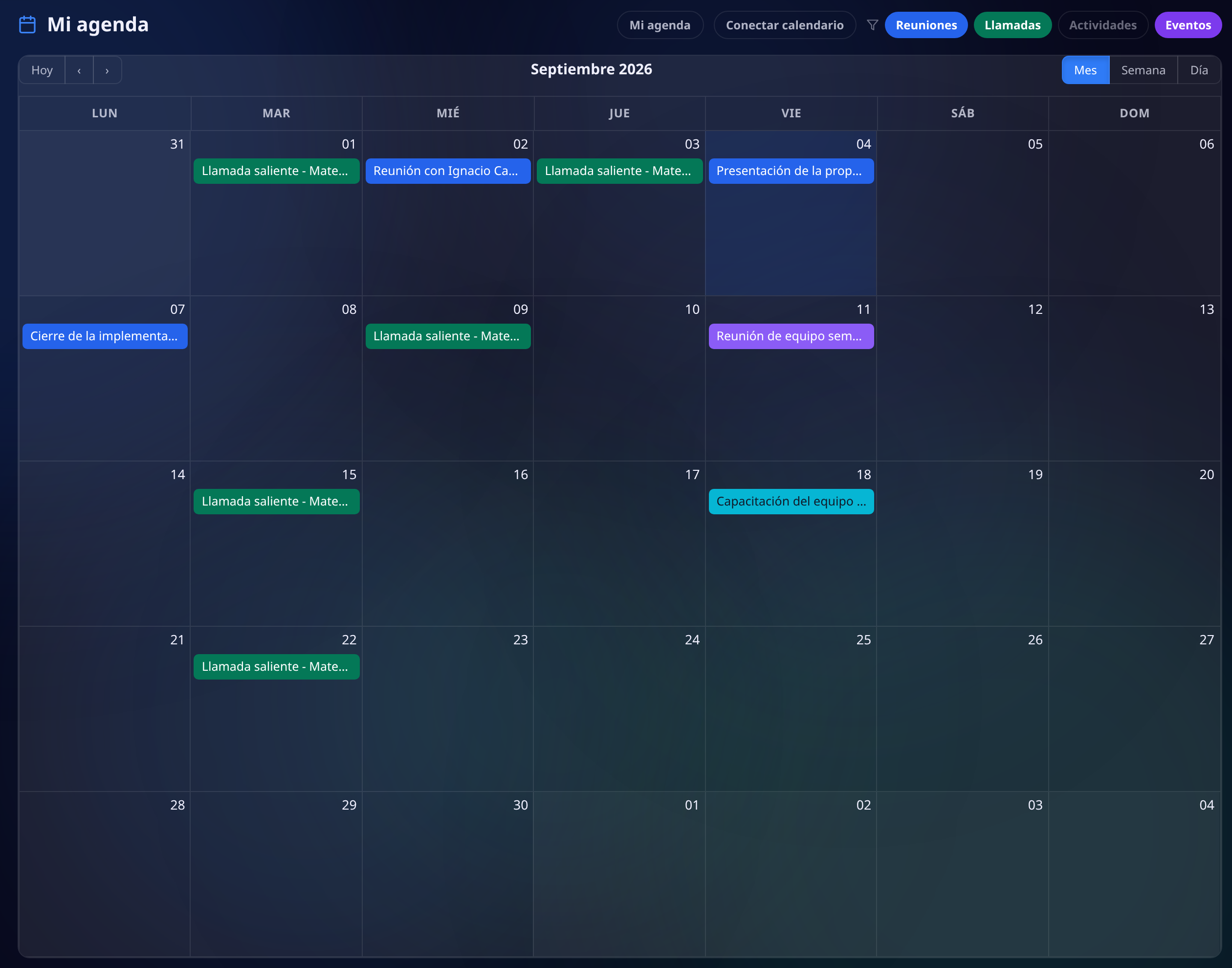Toggle the Actividades filter
1232x968 pixels.
coord(1103,25)
